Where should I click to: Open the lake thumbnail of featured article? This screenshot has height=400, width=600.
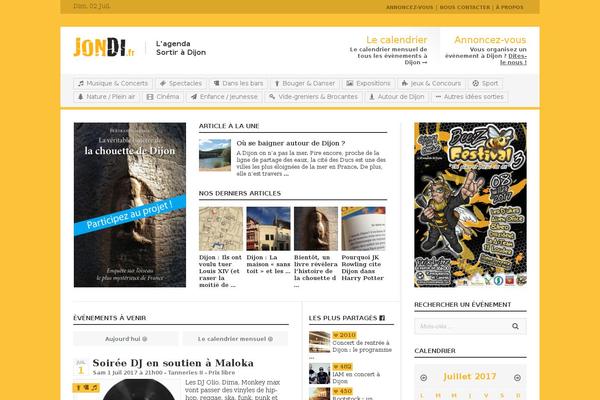[x=215, y=155]
